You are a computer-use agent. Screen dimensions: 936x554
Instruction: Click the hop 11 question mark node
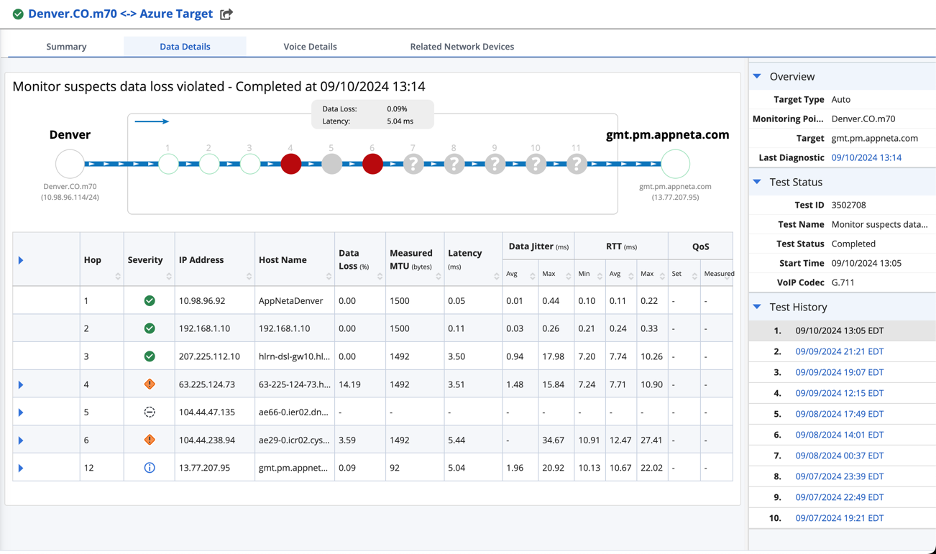tap(576, 163)
